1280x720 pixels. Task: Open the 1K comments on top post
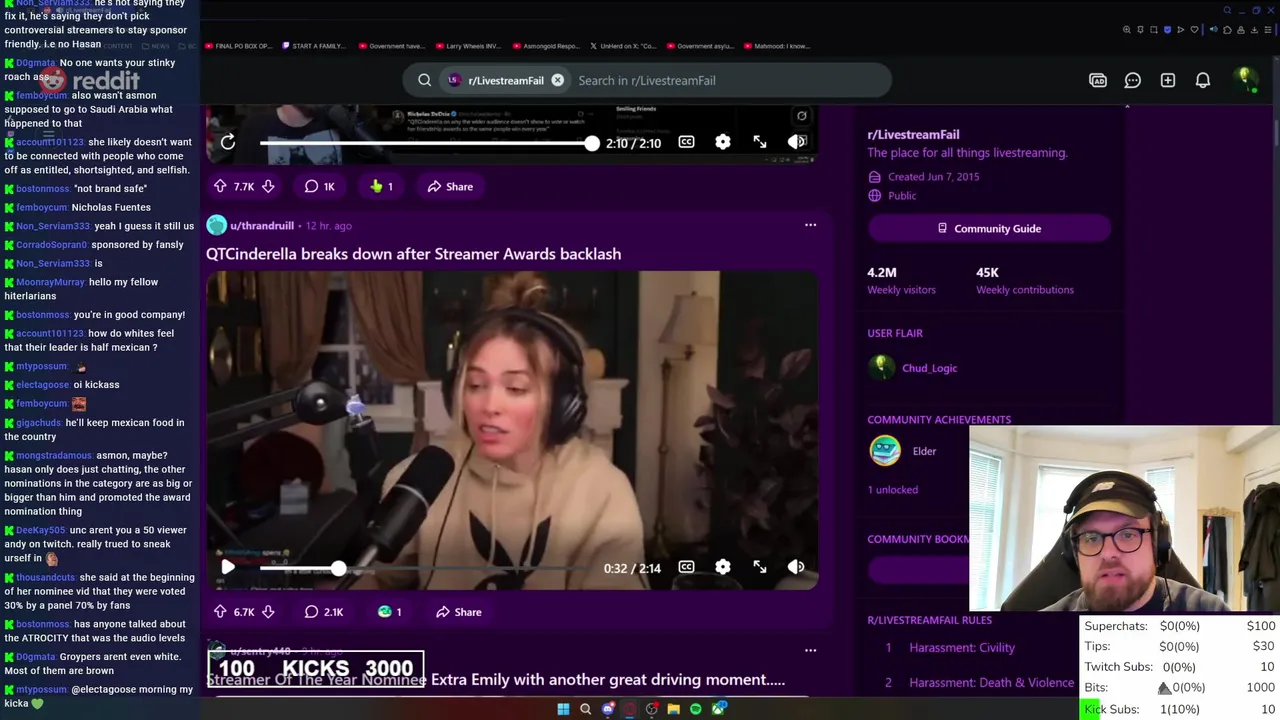[320, 186]
